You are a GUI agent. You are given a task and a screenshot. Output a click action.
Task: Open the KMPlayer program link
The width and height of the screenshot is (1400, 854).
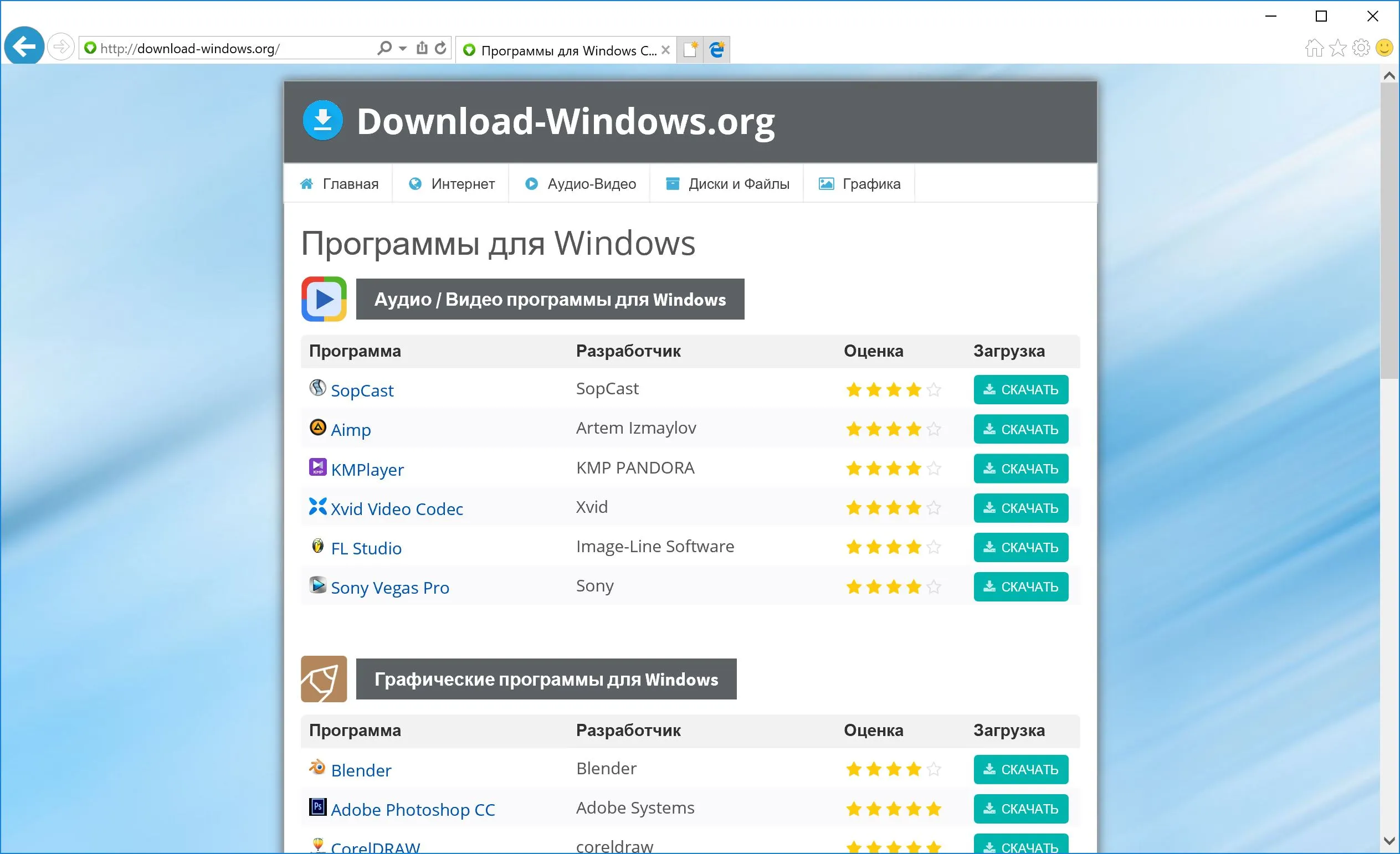pos(367,470)
